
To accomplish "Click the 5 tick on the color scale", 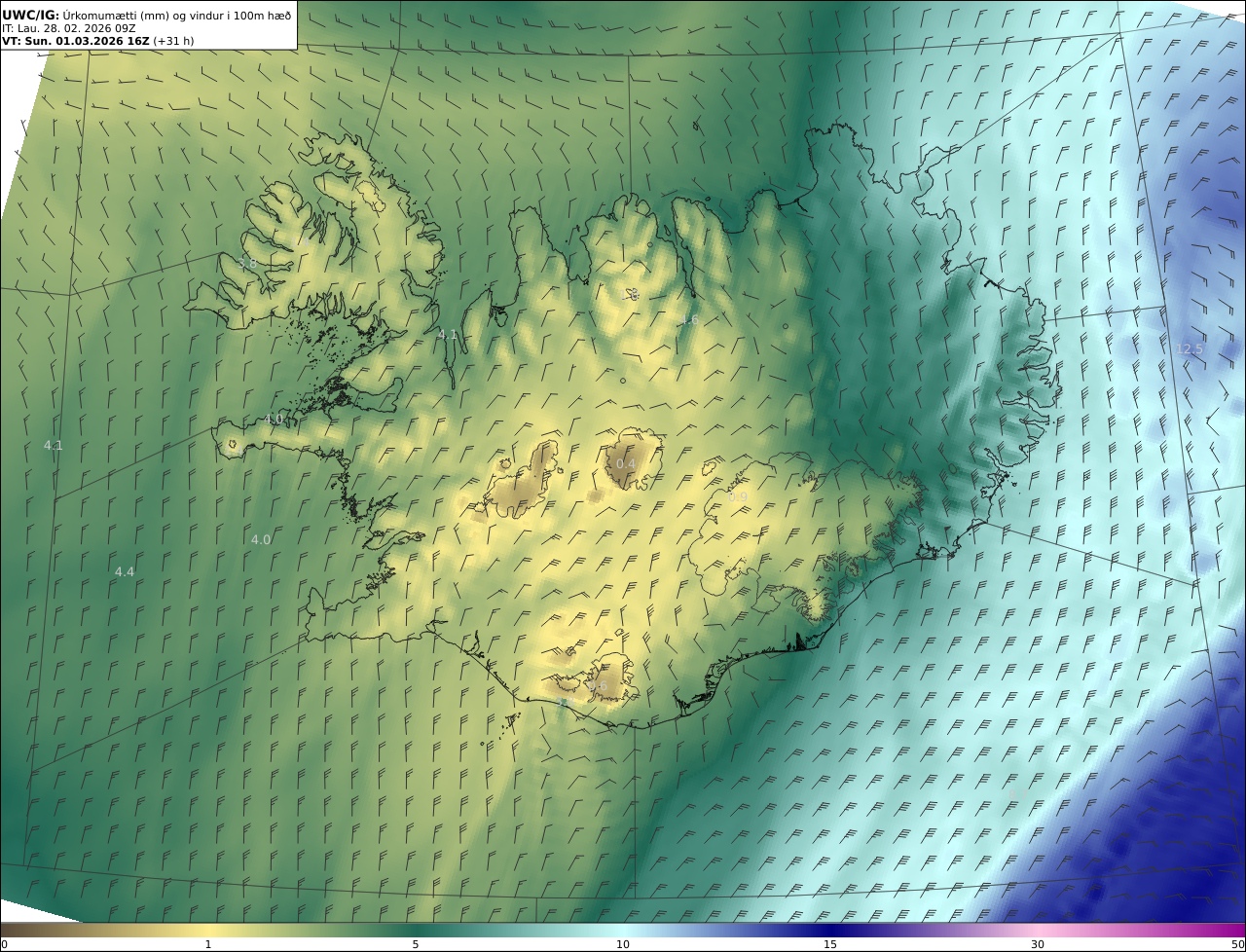I will pyautogui.click(x=416, y=944).
